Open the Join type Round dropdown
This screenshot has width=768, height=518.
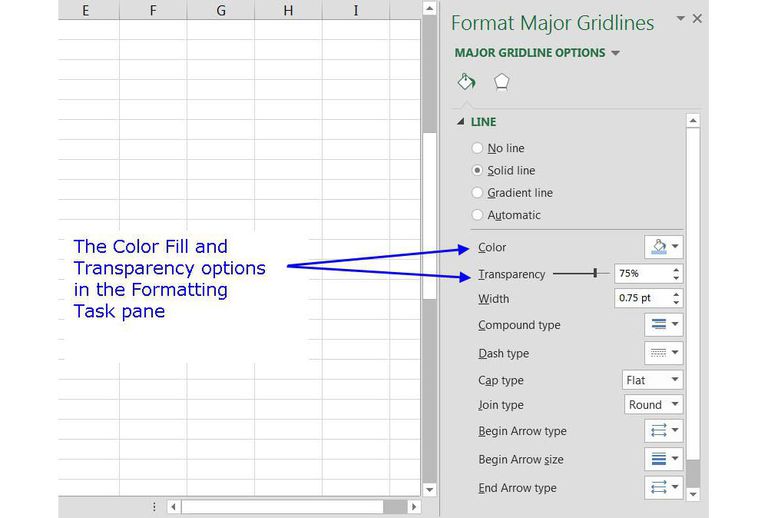point(653,404)
